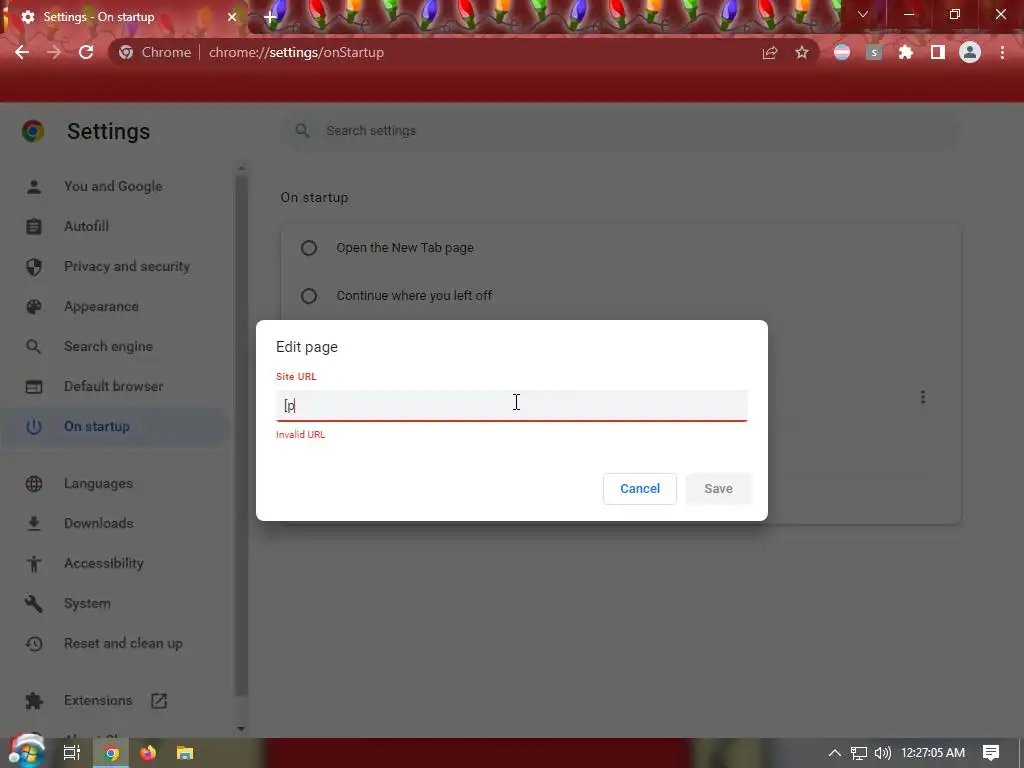Image resolution: width=1024 pixels, height=768 pixels.
Task: Click the wrench icon beside System
Action: [x=34, y=603]
